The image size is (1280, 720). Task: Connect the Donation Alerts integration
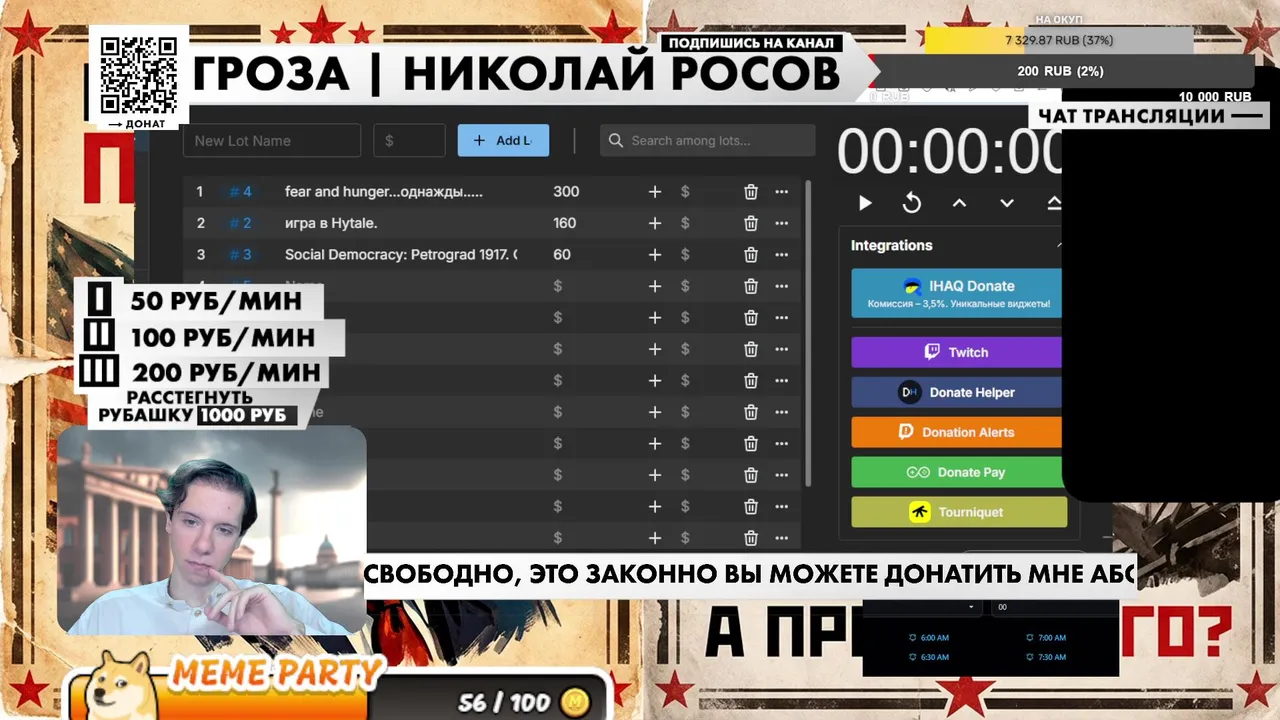957,432
